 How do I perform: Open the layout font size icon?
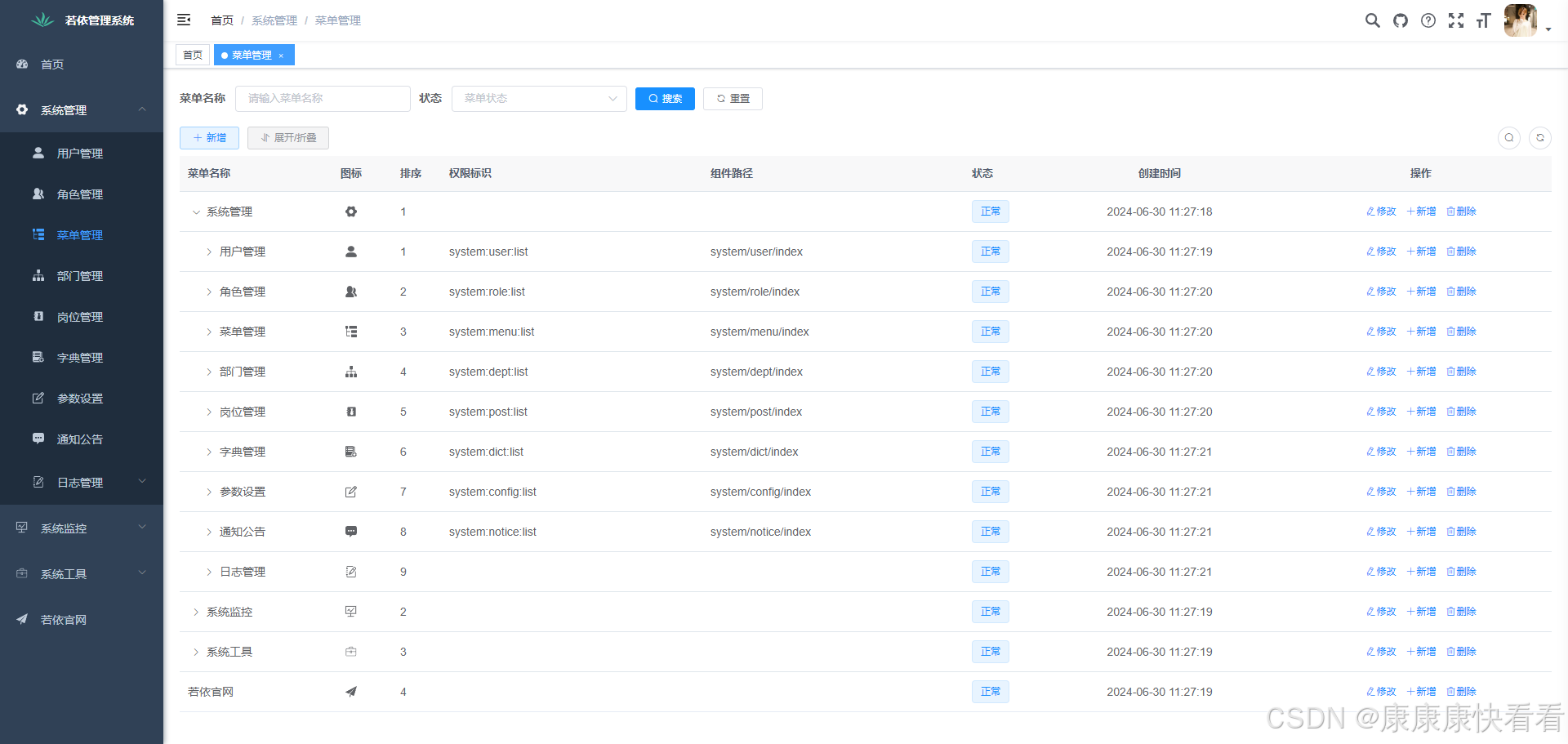pos(1484,20)
